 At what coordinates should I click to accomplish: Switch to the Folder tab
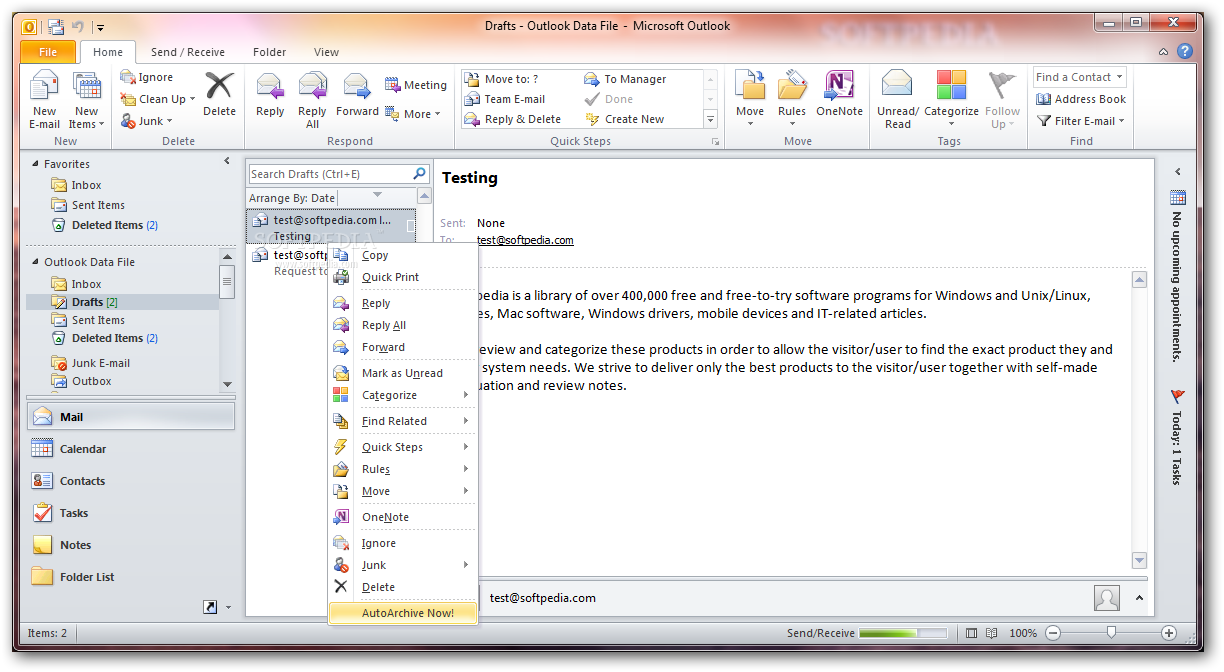(270, 52)
